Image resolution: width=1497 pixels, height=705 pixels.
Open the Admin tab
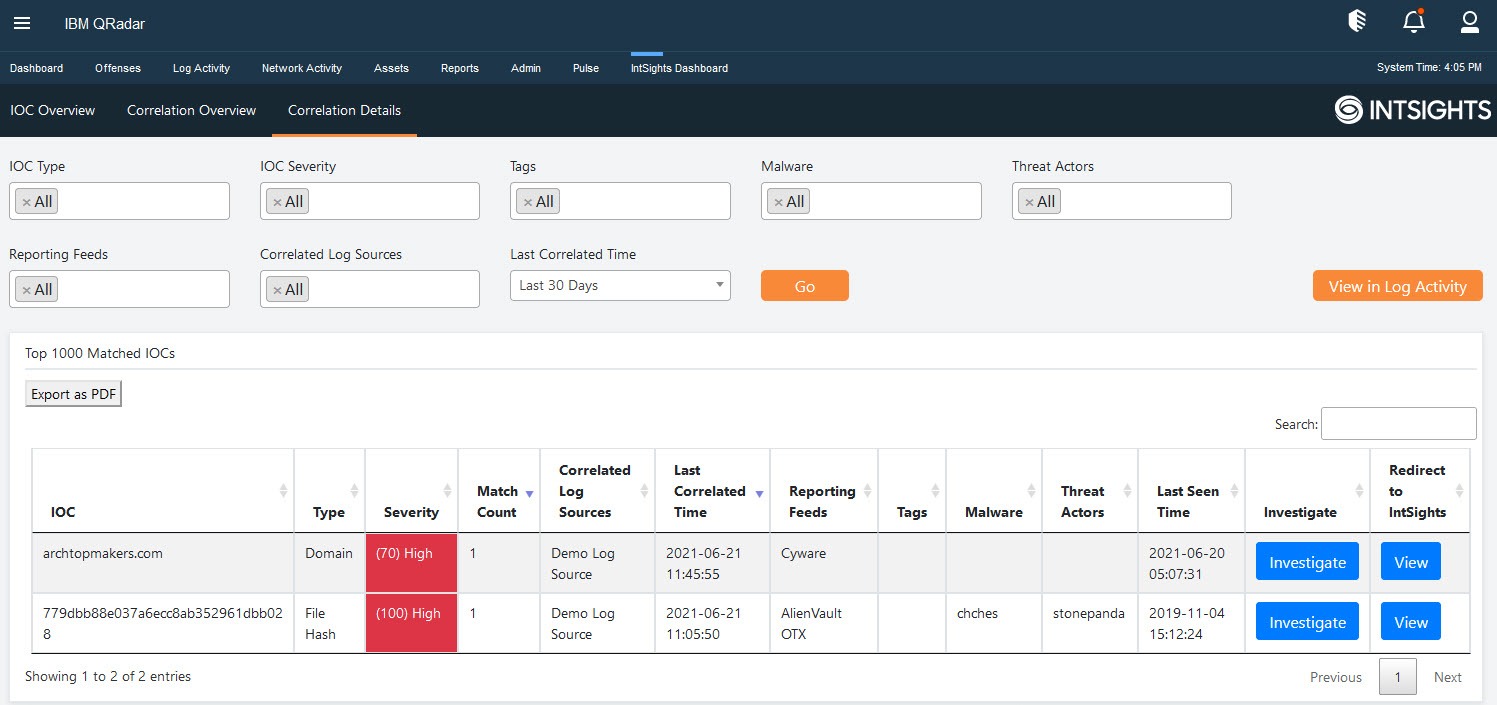526,68
